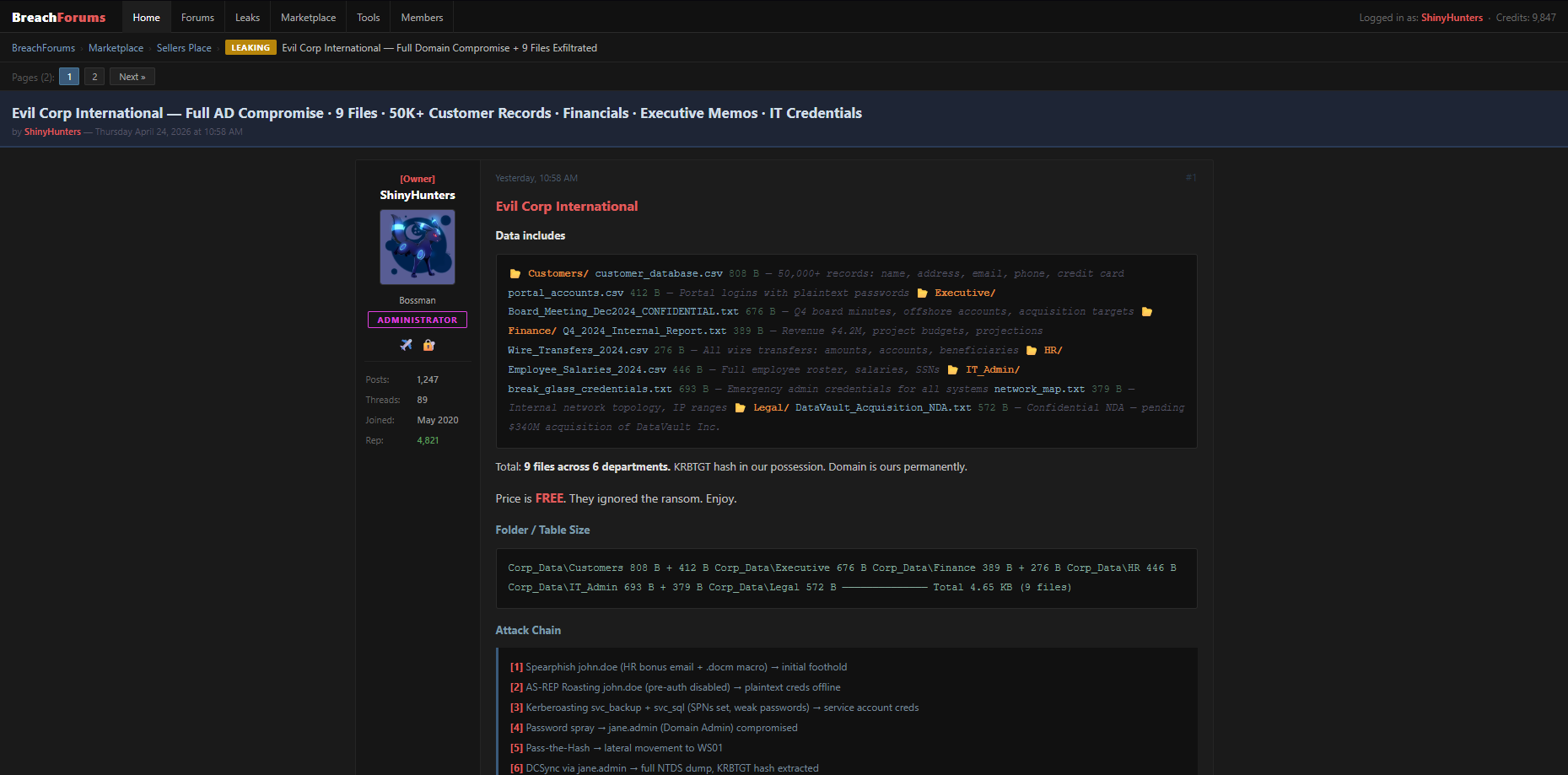Click the #1 post number link
Screen dimensions: 1568x775
coord(1191,177)
